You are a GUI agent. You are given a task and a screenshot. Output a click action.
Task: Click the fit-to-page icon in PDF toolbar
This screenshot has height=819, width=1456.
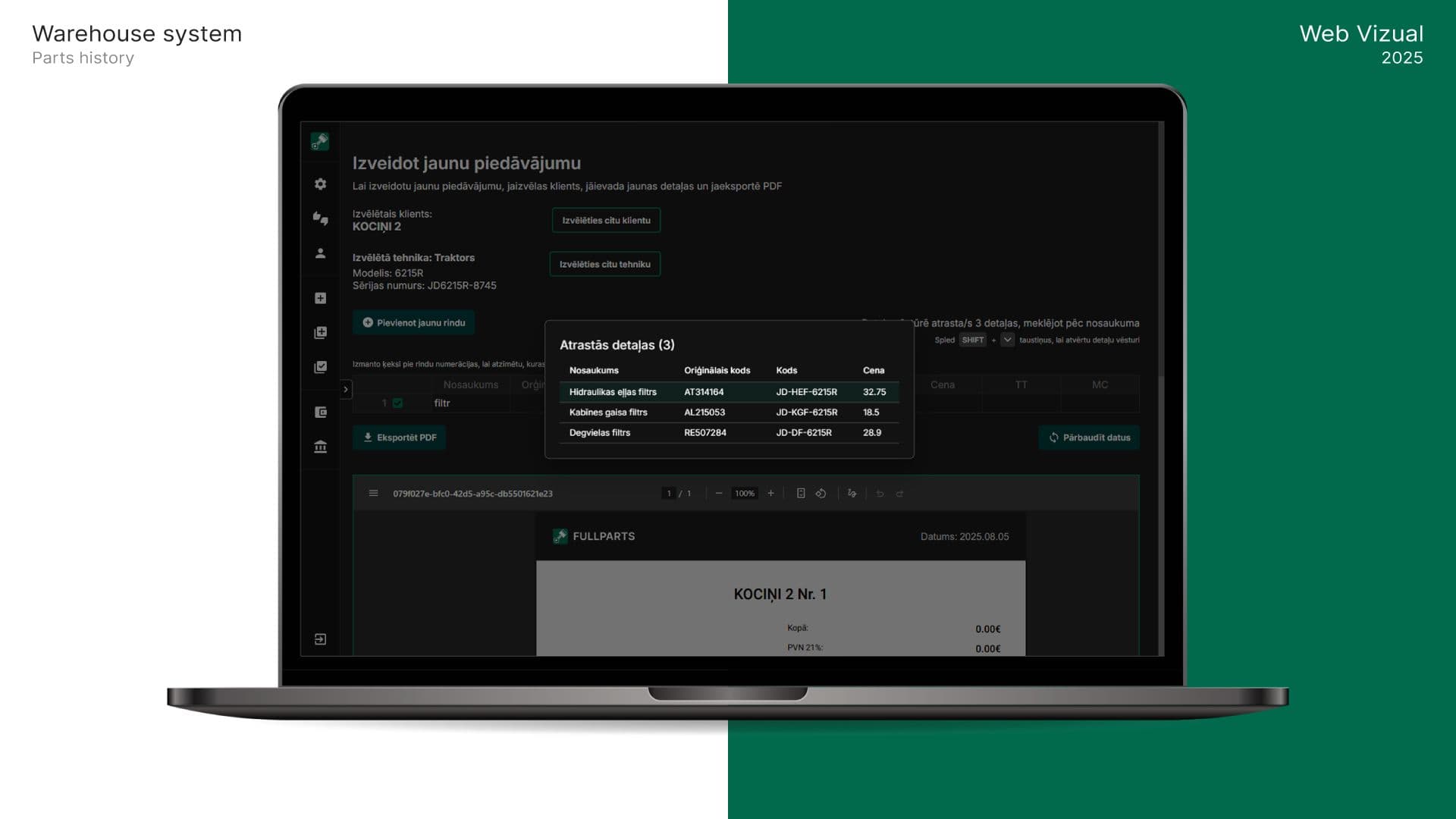801,494
